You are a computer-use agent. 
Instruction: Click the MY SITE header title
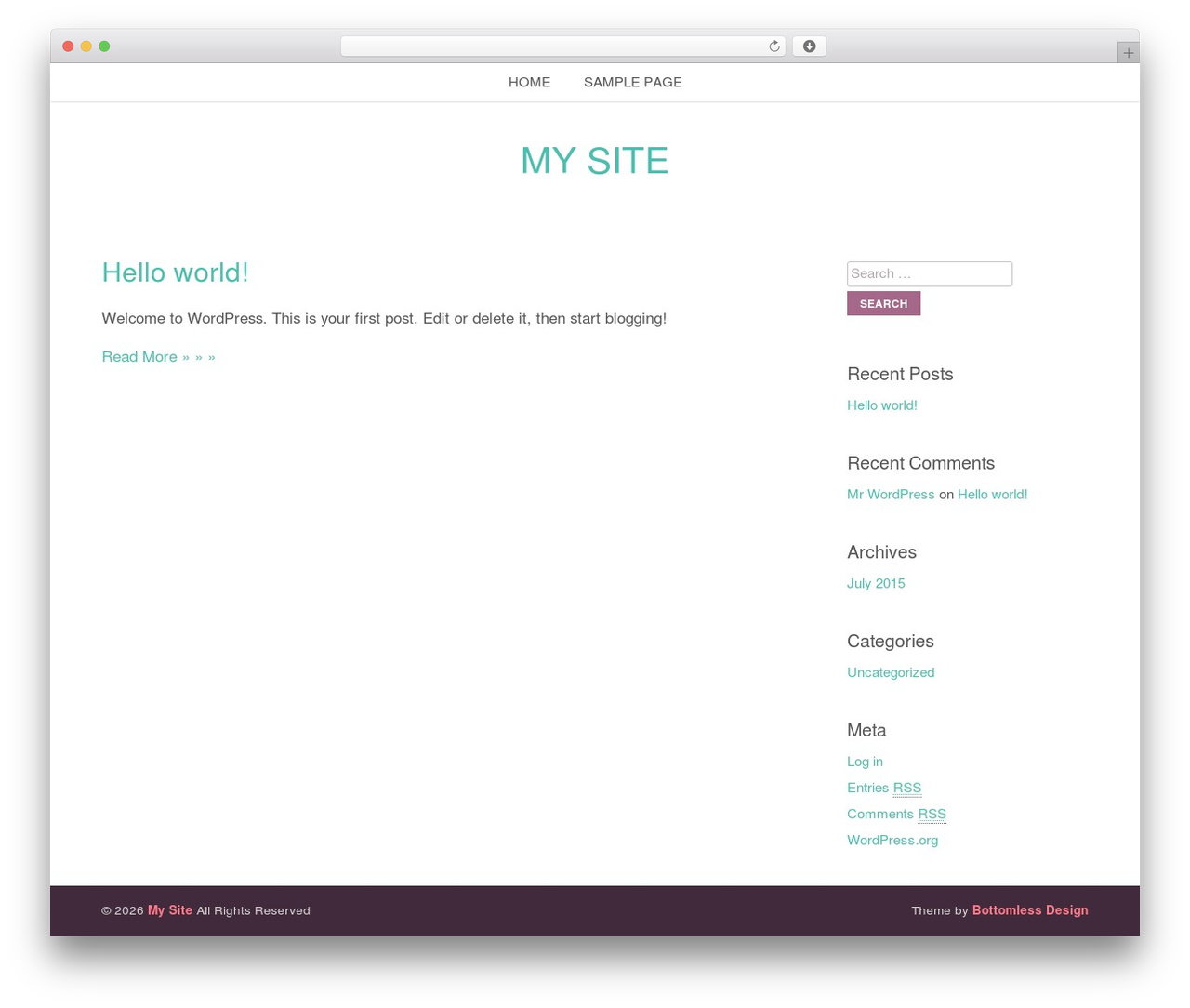(x=595, y=161)
